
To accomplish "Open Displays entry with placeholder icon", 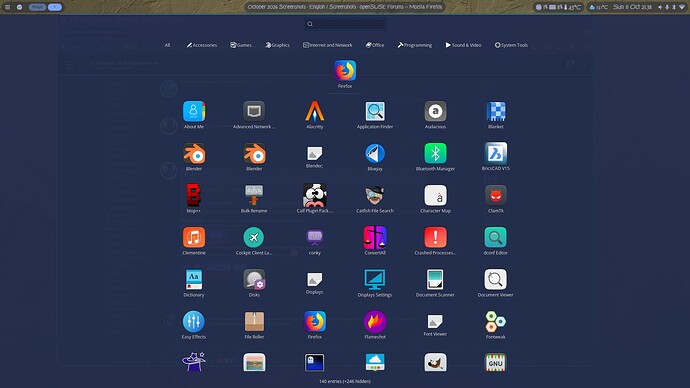I will 315,283.
